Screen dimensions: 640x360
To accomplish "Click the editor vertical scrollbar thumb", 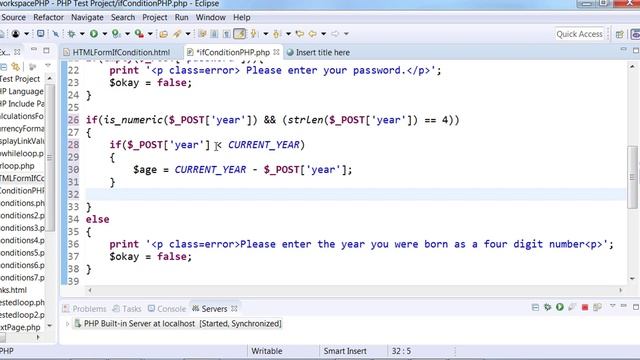I will click(x=632, y=177).
